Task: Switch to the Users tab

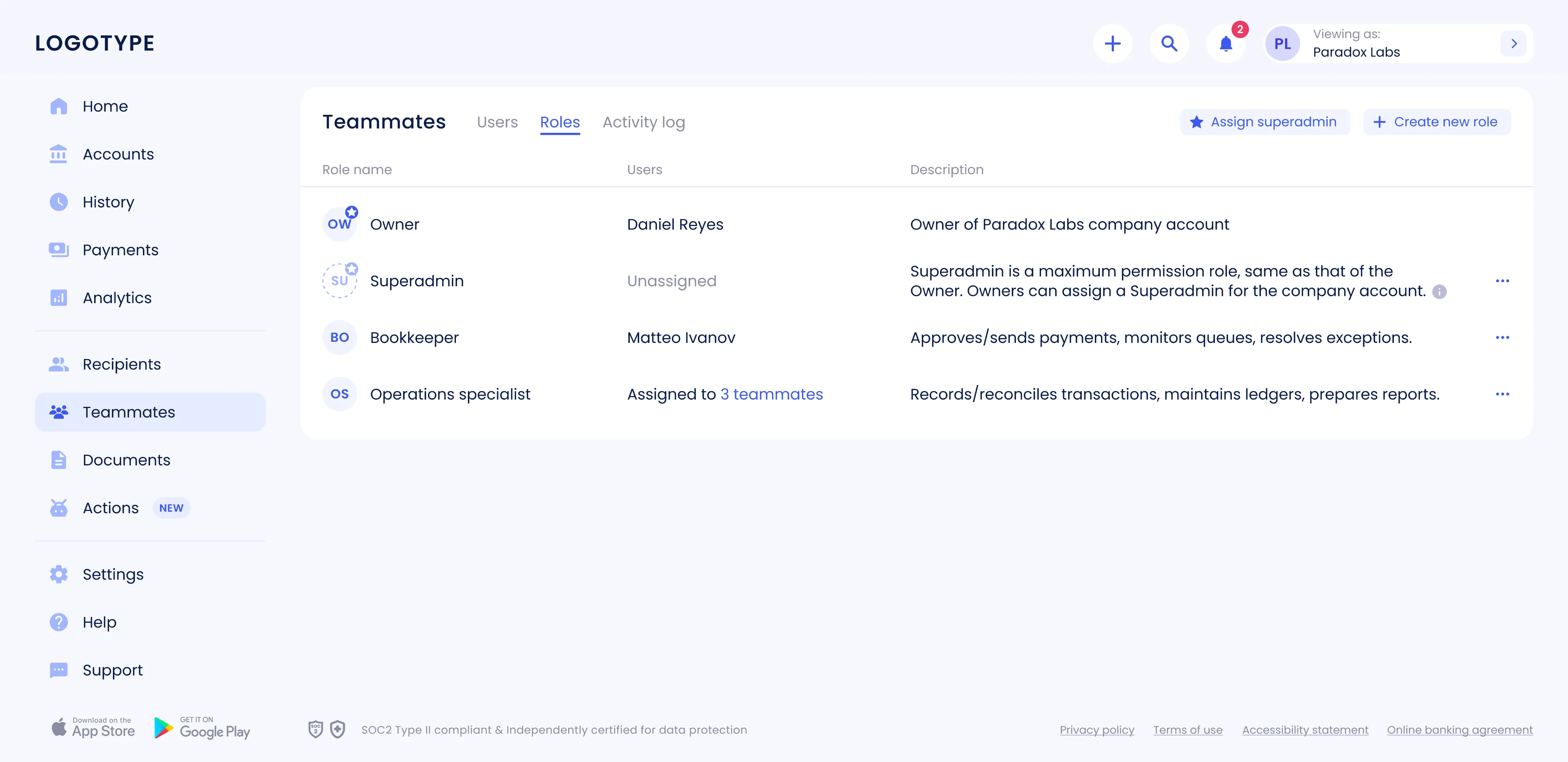Action: (497, 122)
